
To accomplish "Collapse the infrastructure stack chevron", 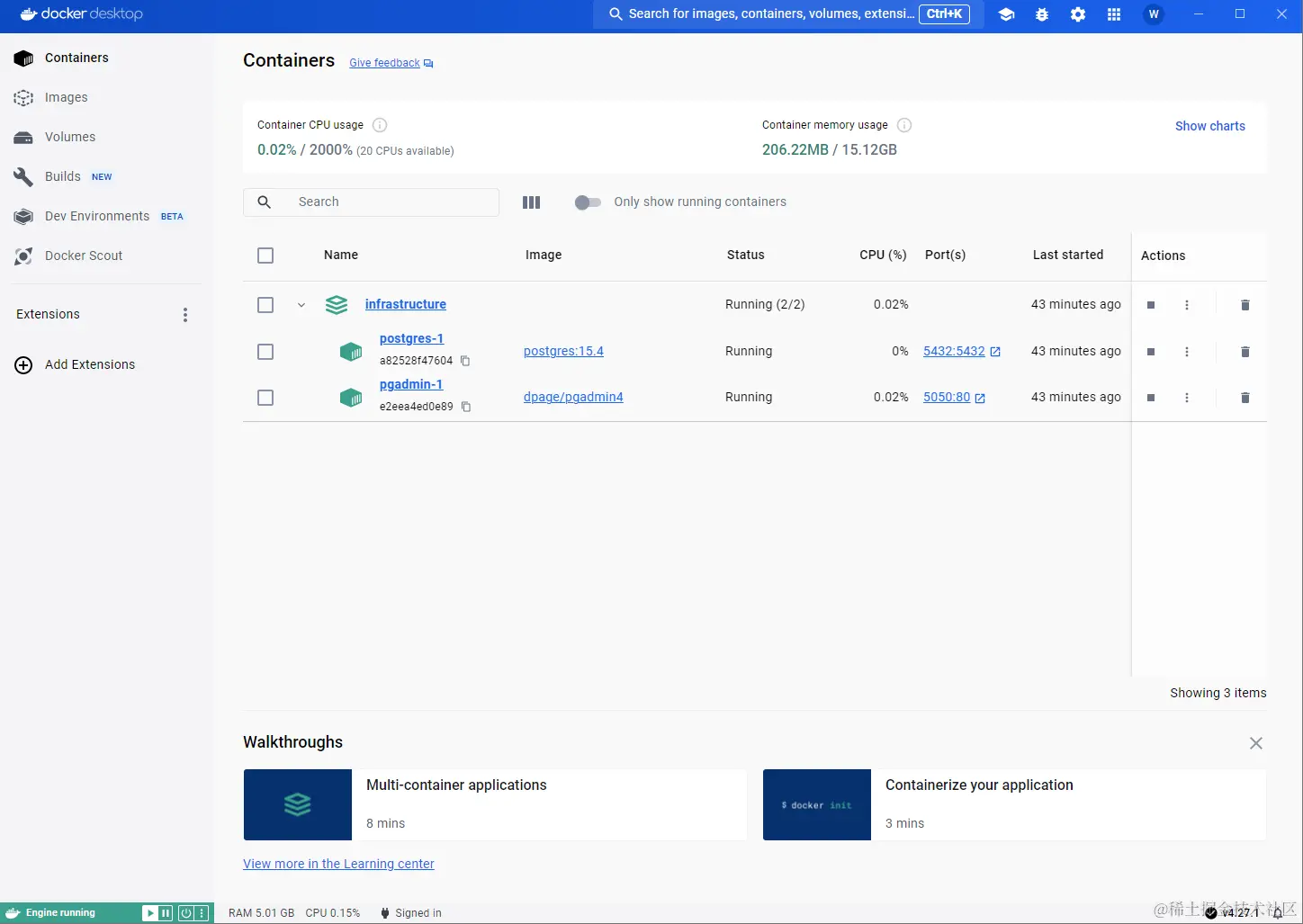I will [301, 305].
